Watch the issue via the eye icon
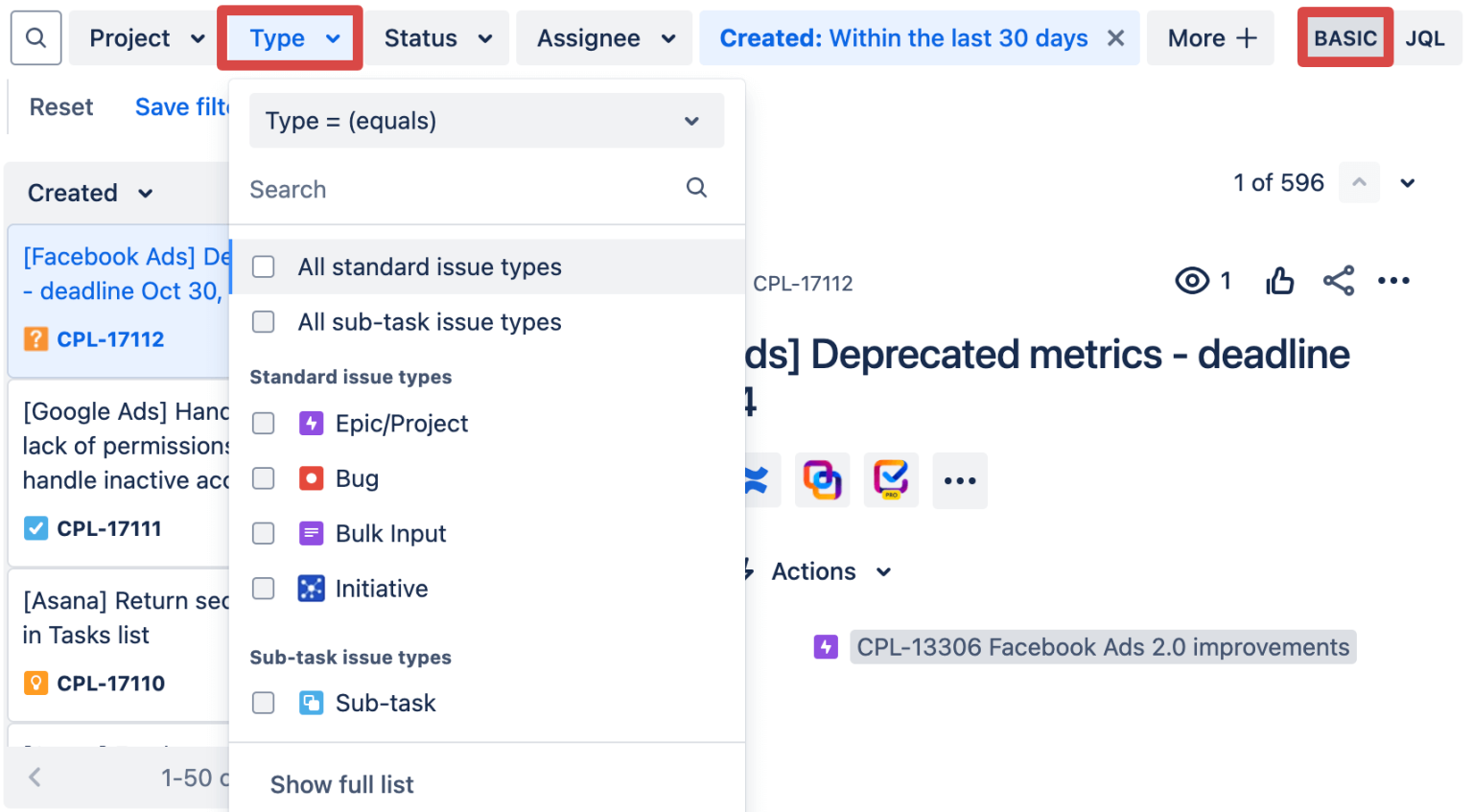The height and width of the screenshot is (812, 1473). click(x=1192, y=280)
